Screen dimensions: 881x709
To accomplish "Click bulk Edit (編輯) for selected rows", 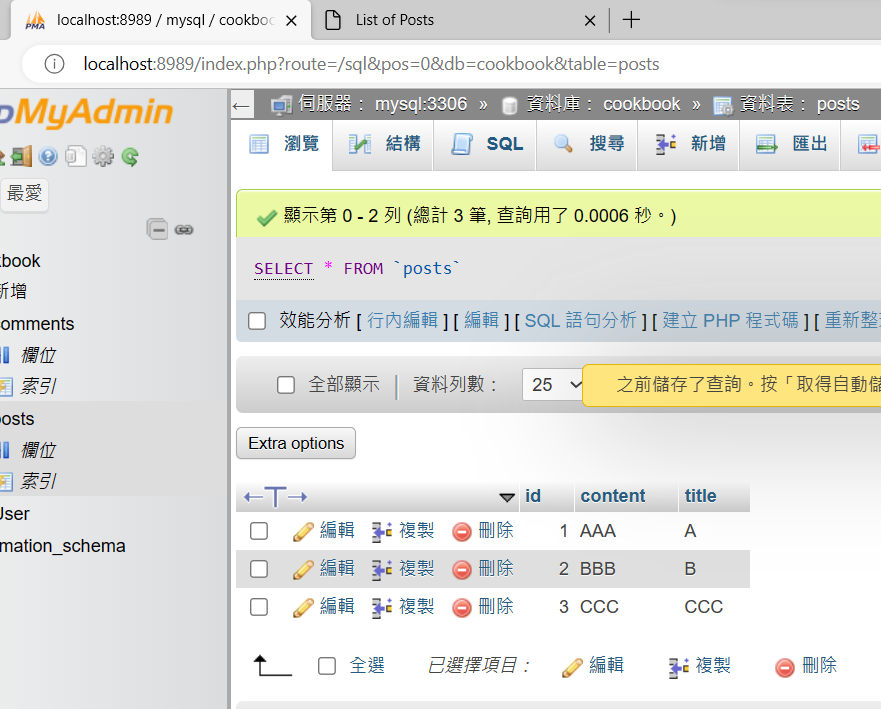I will 593,666.
